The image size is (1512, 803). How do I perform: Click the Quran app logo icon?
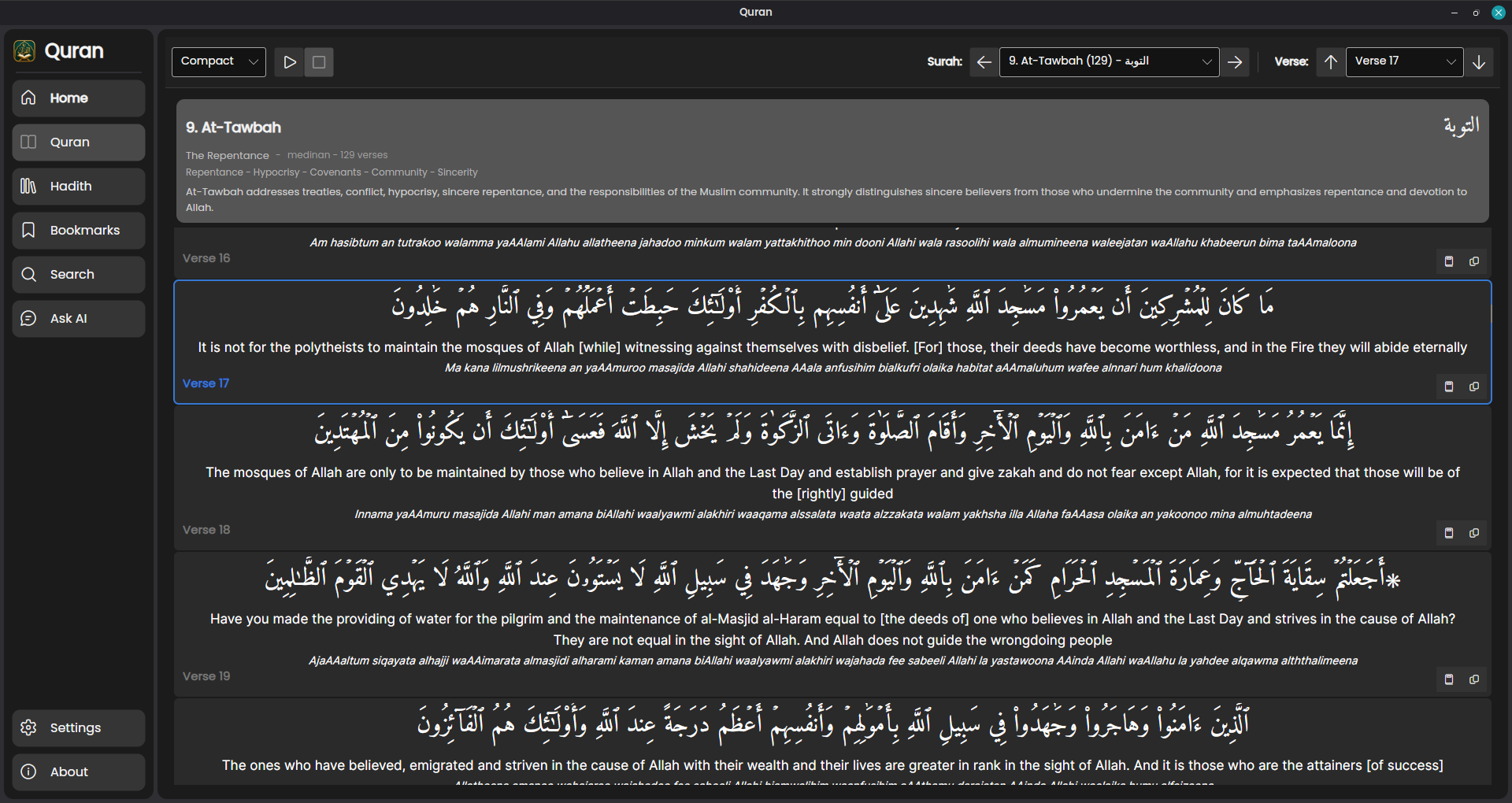[24, 51]
